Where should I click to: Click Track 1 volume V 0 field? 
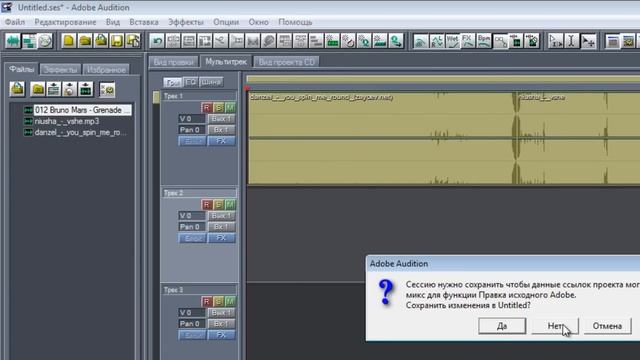point(191,119)
